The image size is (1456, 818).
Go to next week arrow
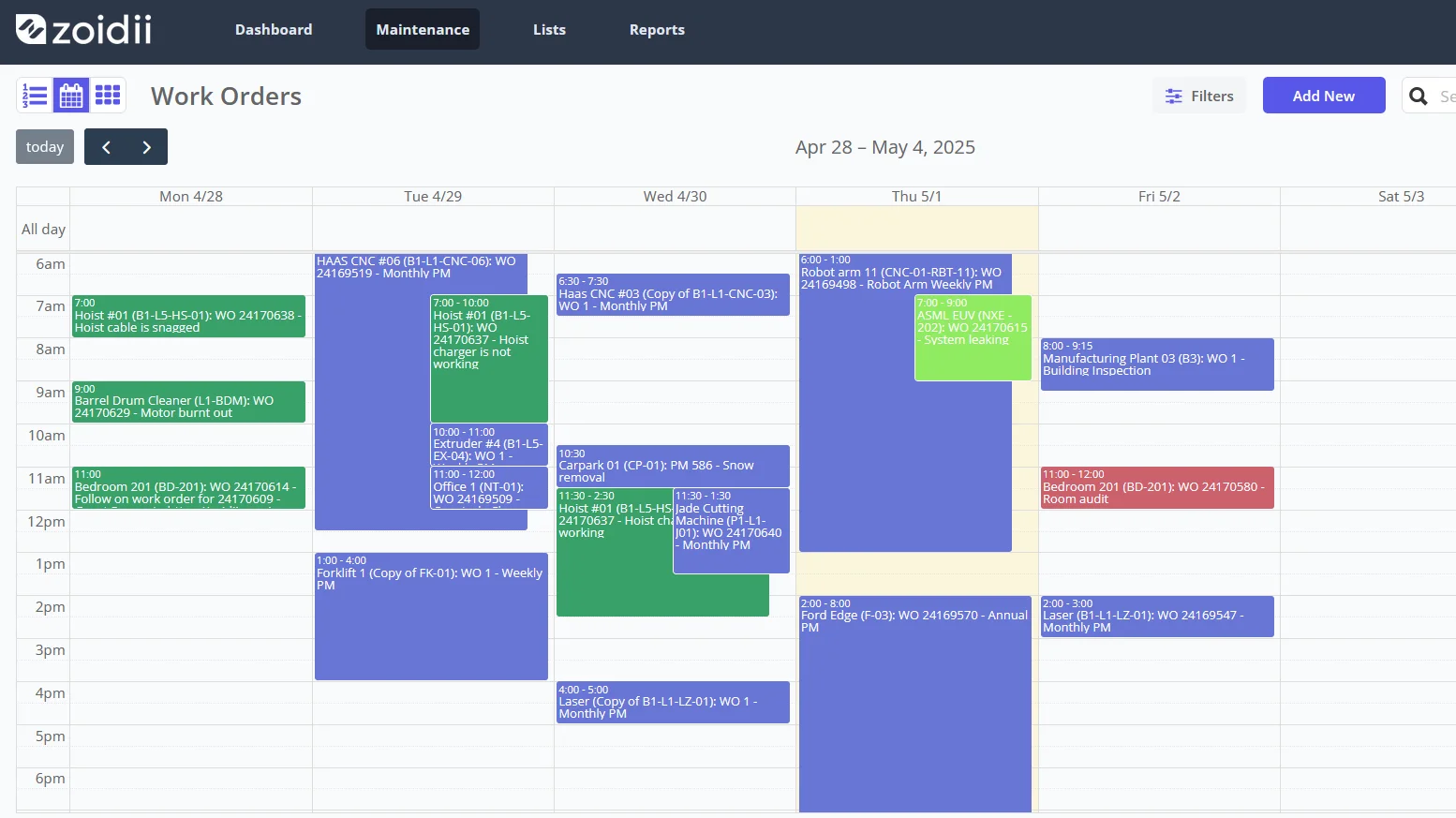pos(146,147)
